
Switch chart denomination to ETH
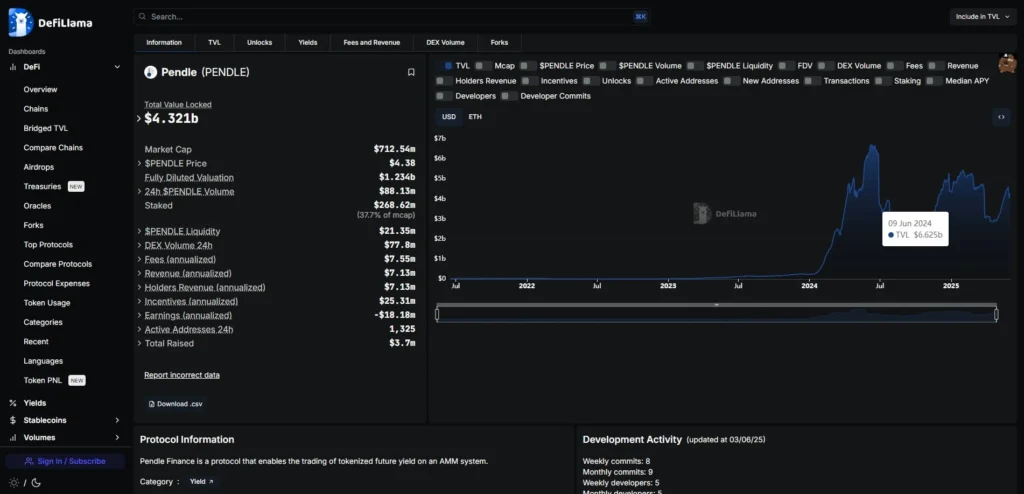point(475,117)
